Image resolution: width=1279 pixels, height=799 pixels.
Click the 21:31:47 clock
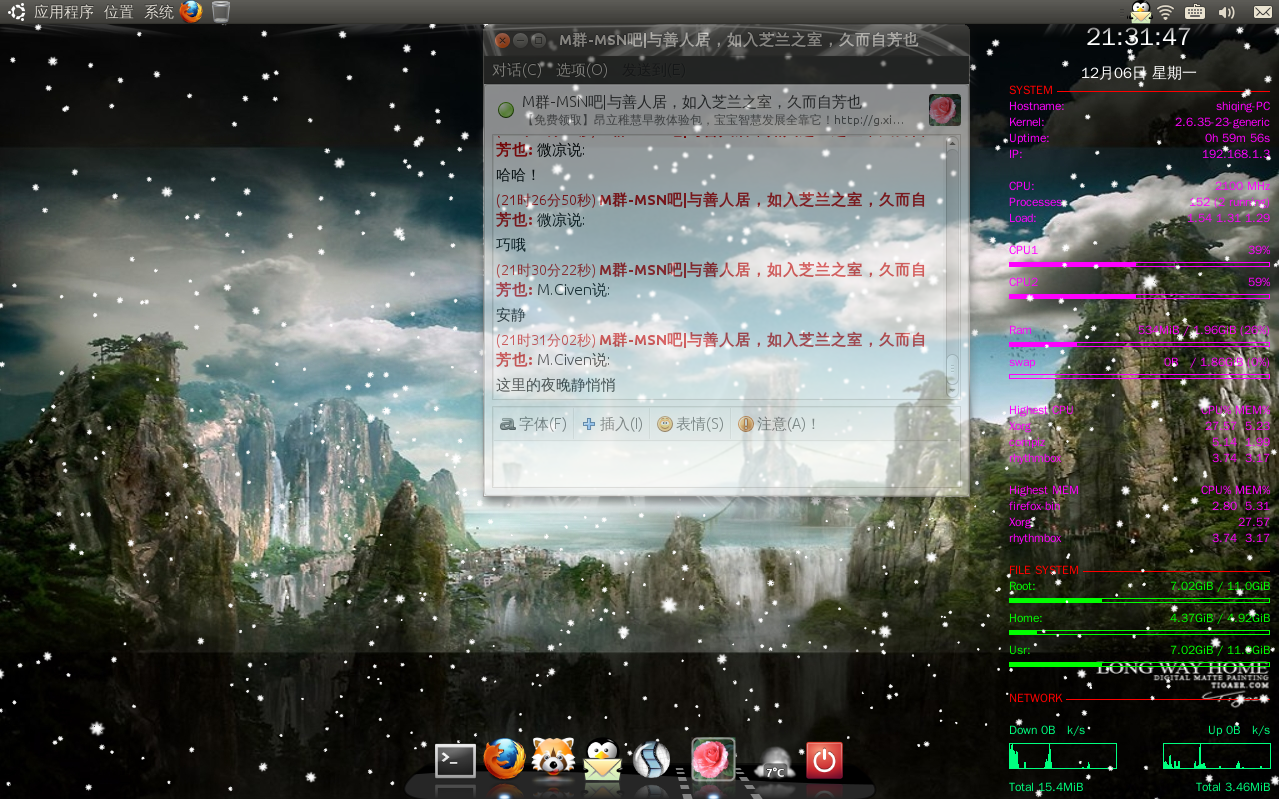(1138, 37)
